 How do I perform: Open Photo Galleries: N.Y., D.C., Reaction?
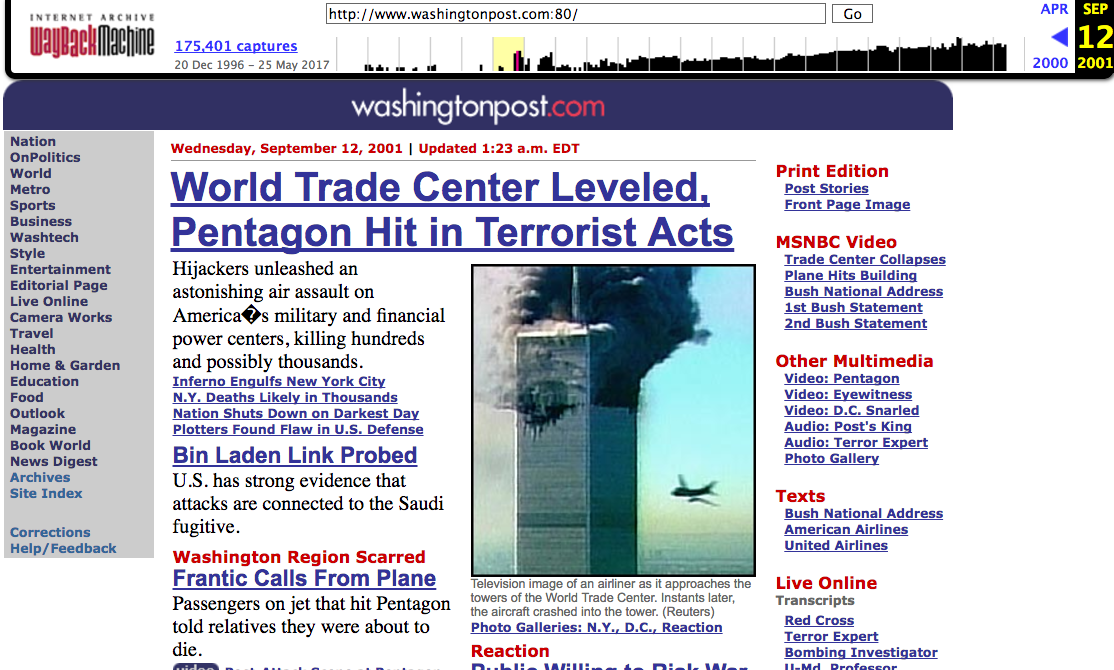[596, 627]
